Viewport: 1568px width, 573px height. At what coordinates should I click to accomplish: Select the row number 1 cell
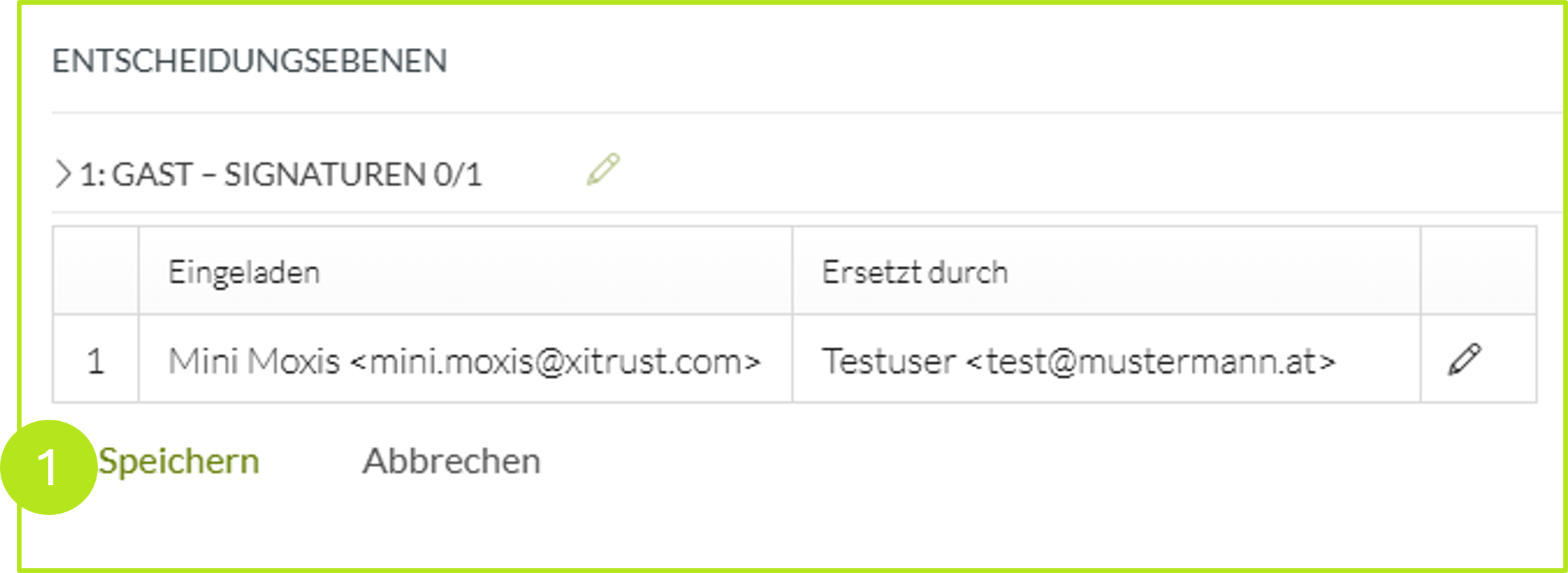[95, 361]
